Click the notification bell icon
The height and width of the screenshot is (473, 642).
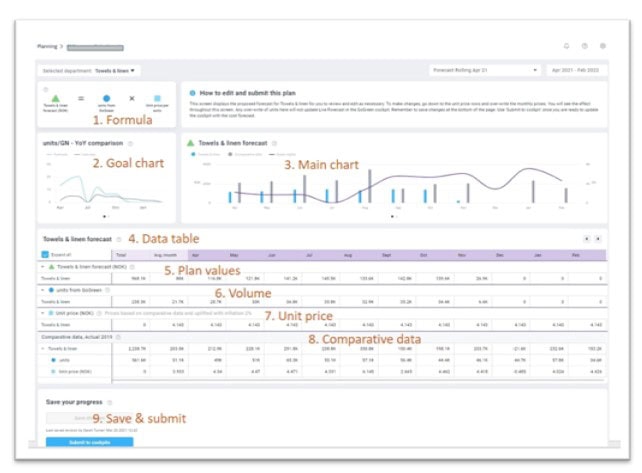click(566, 46)
